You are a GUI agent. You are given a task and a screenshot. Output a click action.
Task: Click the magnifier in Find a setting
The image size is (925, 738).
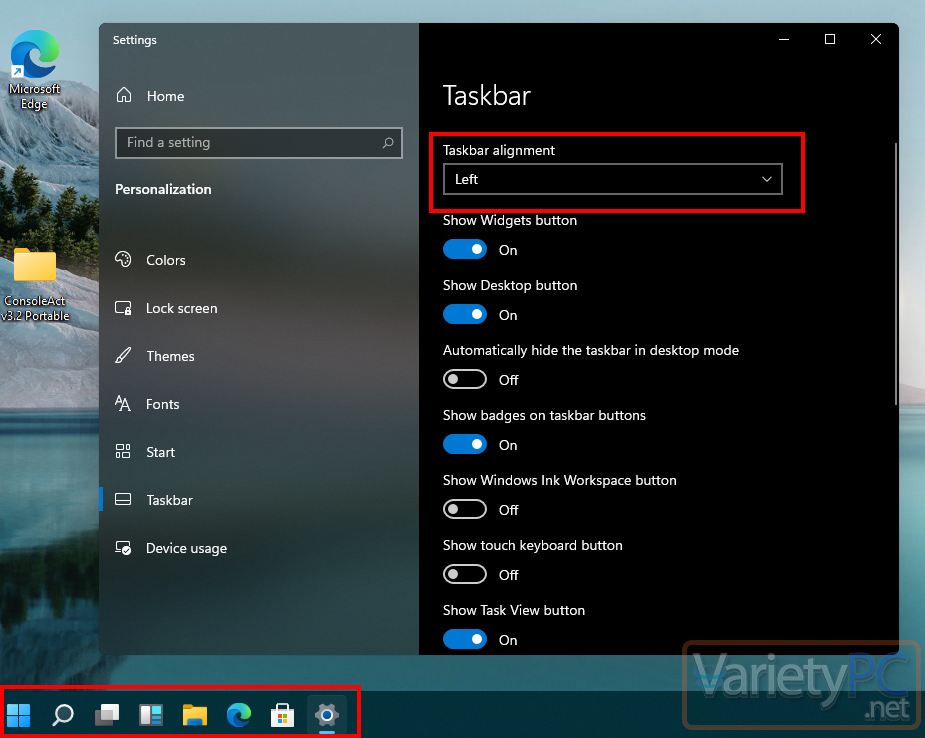(388, 142)
